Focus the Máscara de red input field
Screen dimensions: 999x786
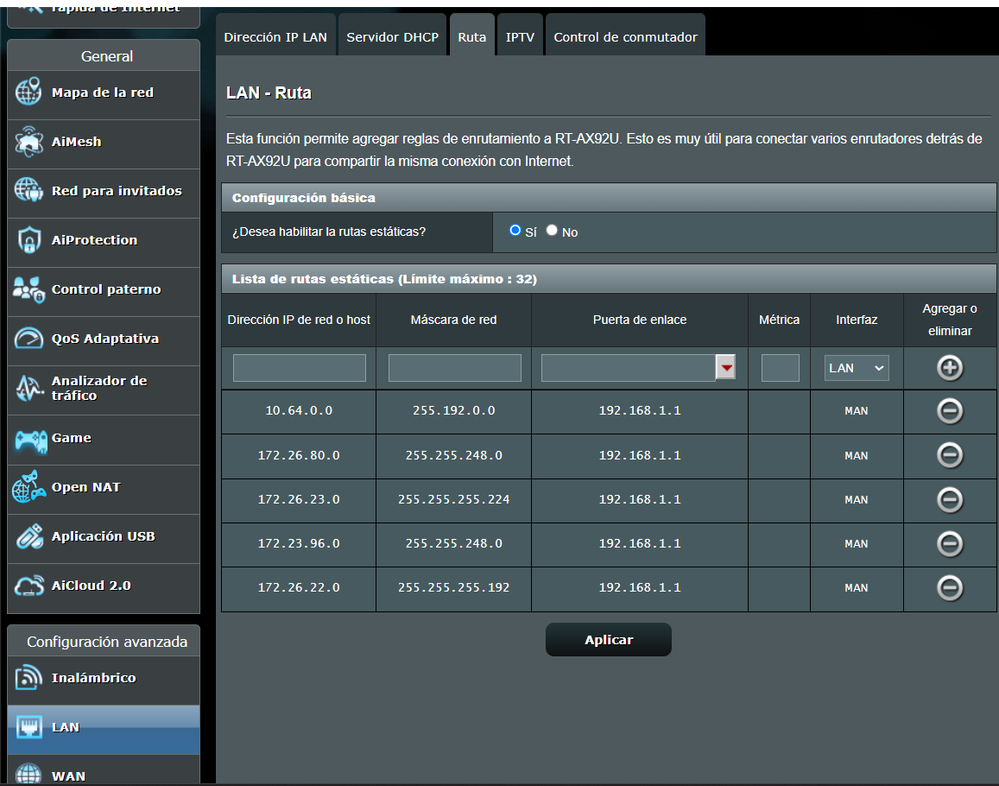click(454, 368)
